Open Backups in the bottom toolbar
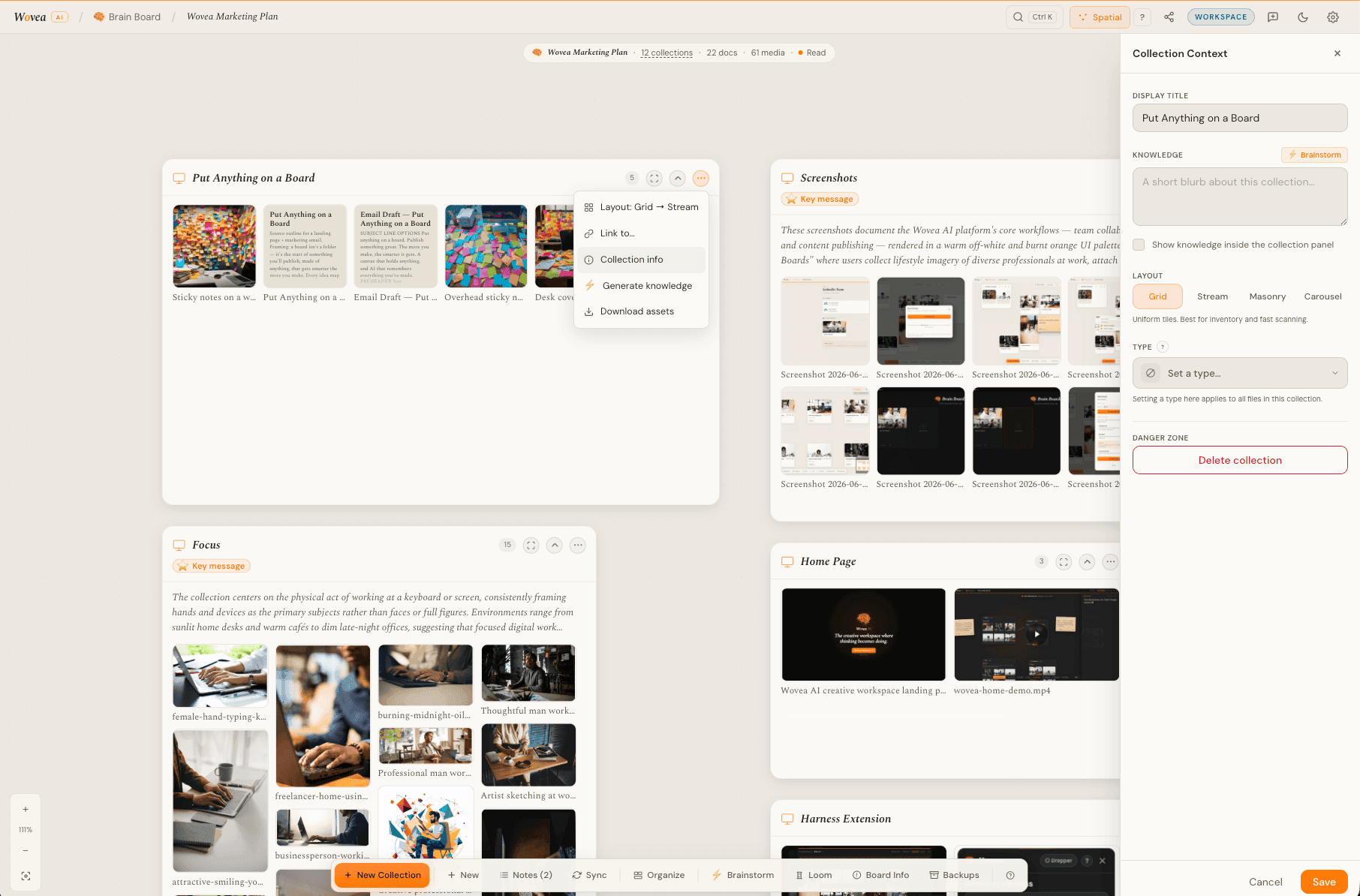The height and width of the screenshot is (896, 1360). [x=954, y=875]
